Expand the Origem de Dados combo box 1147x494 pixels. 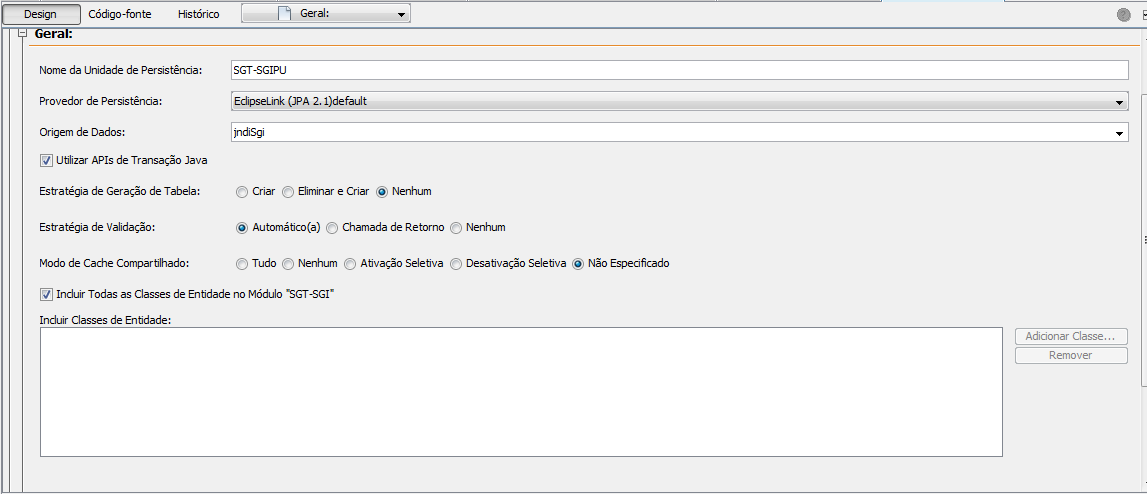[1119, 133]
